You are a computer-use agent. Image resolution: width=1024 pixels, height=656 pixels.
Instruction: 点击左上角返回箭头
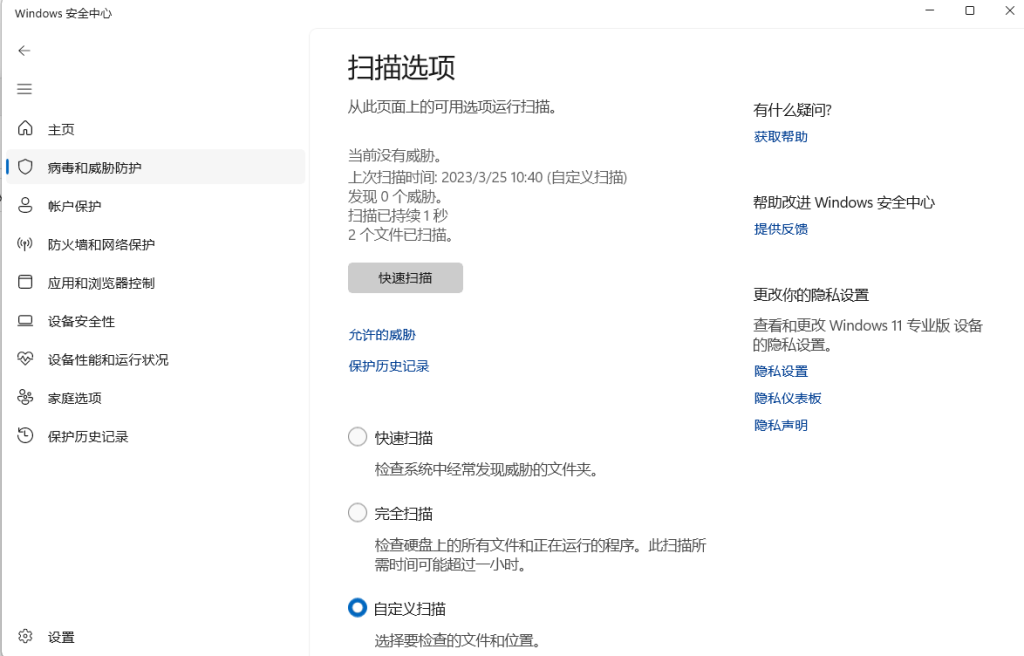pos(23,50)
